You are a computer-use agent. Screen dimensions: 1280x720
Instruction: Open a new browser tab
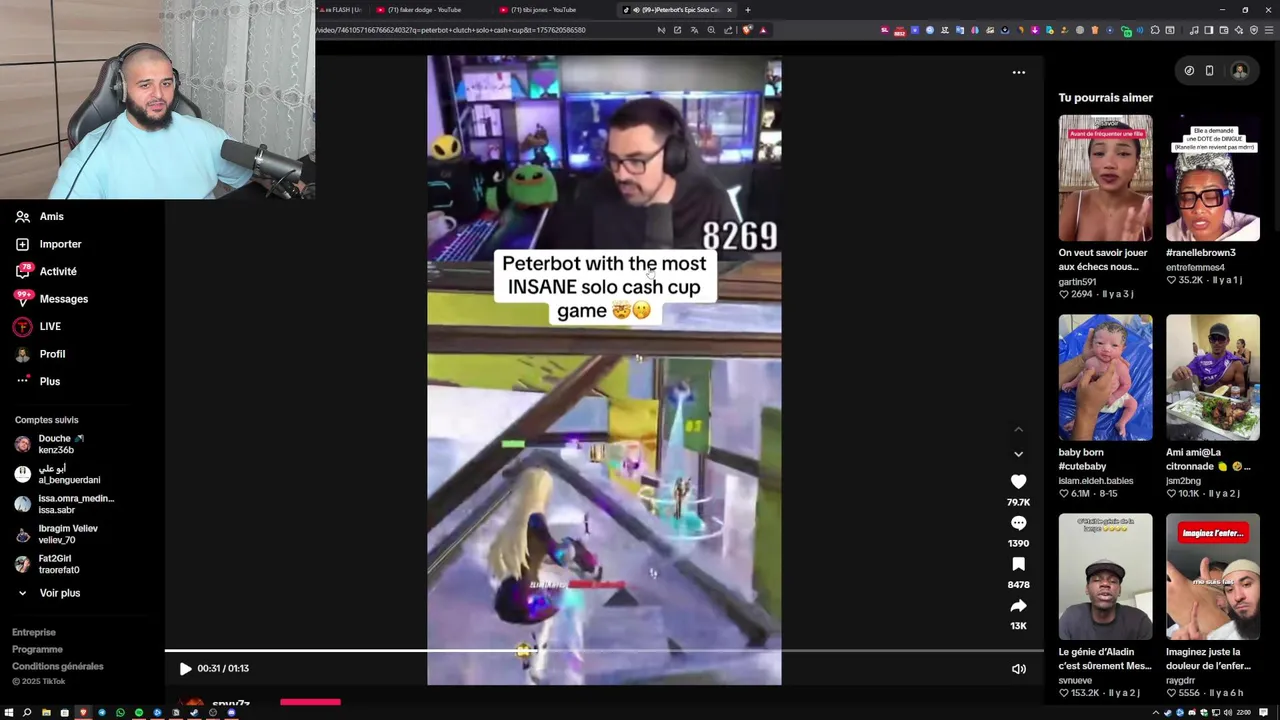[x=747, y=10]
